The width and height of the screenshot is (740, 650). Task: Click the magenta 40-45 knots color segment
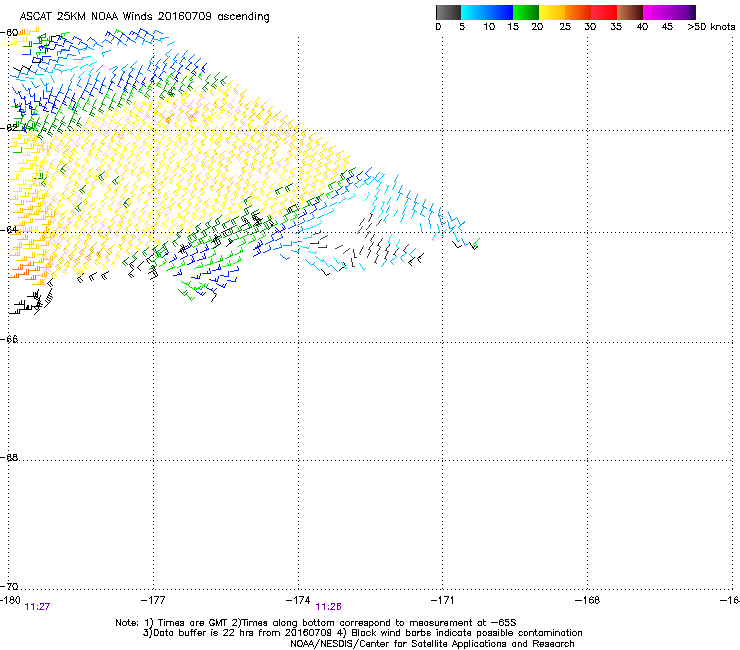(656, 12)
